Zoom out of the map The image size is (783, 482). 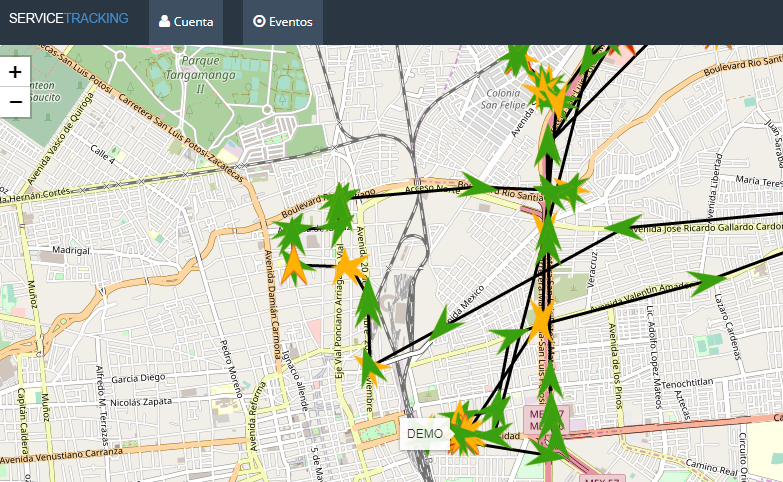click(x=15, y=101)
